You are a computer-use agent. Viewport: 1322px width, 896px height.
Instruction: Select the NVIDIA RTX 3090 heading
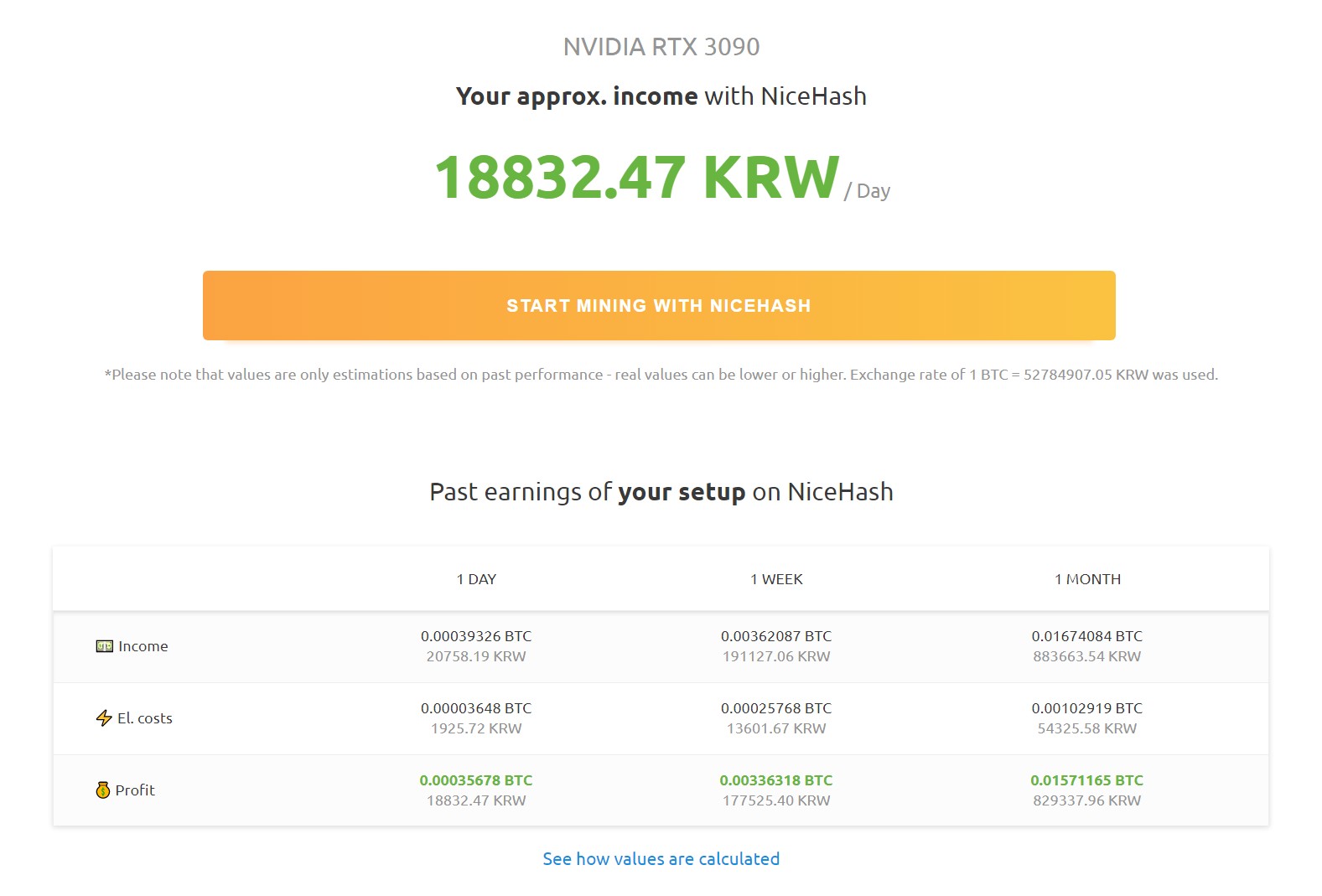pyautogui.click(x=661, y=47)
